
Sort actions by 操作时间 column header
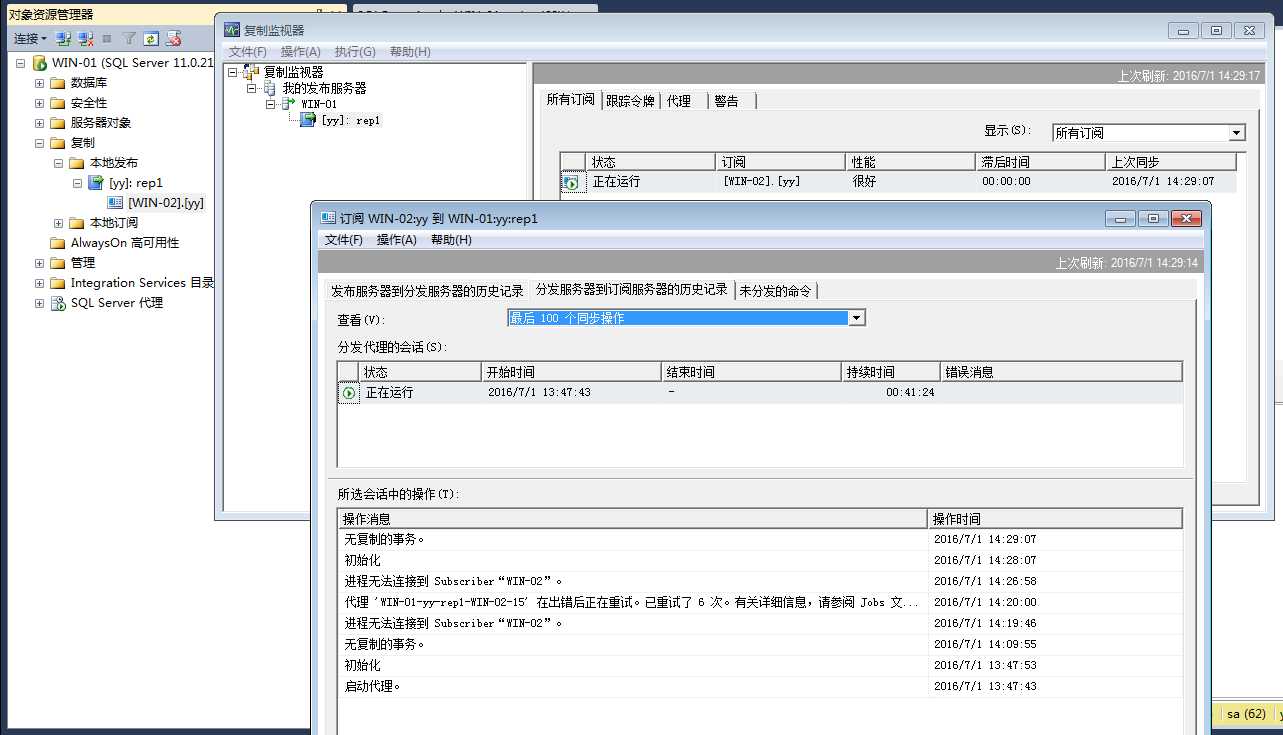1055,519
